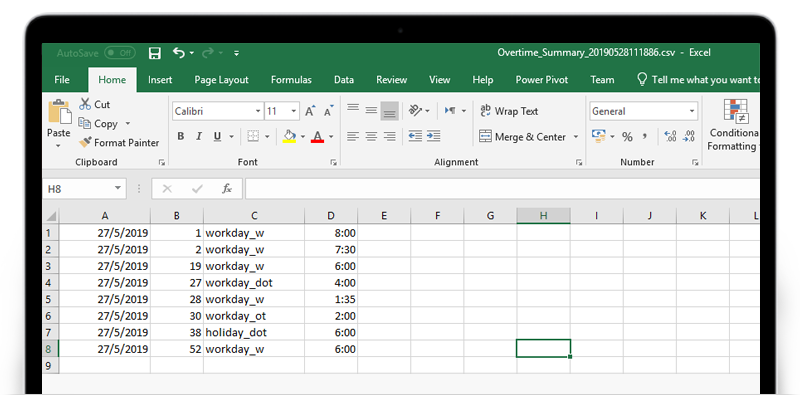This screenshot has height=395, width=800.
Task: Apply Comma Style format
Action: click(x=645, y=137)
